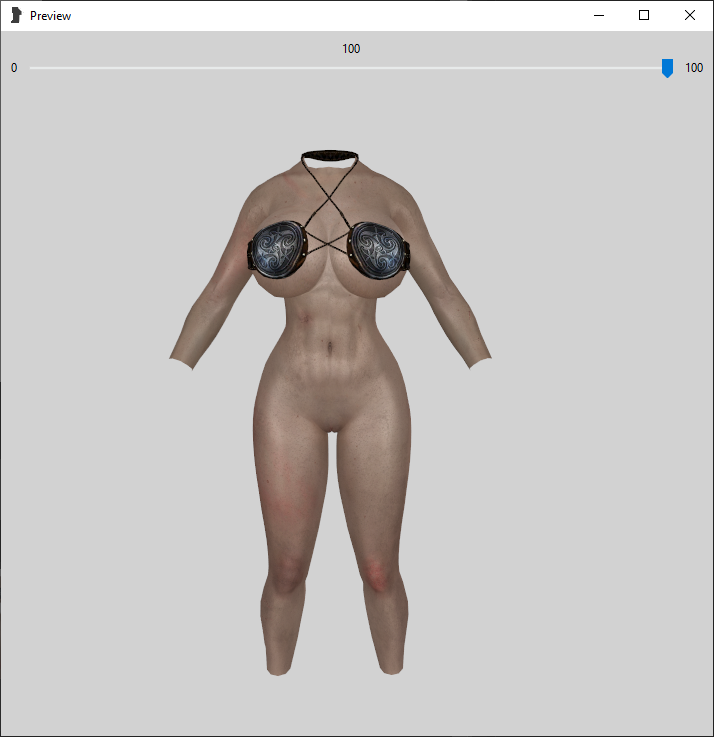714x737 pixels.
Task: Click the middle of the weight slider track
Action: [351, 68]
